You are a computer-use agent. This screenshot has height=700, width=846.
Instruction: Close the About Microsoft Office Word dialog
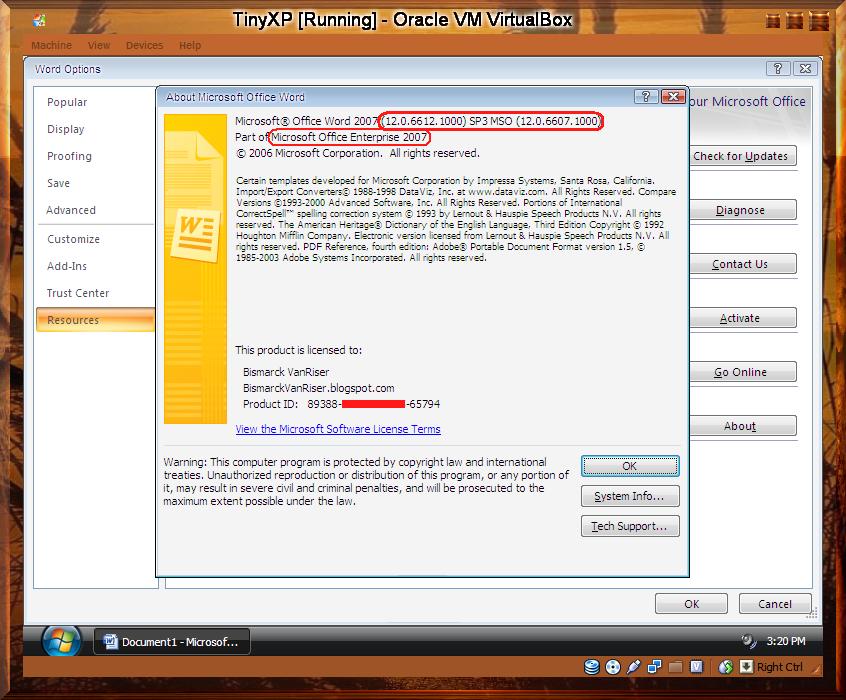673,97
